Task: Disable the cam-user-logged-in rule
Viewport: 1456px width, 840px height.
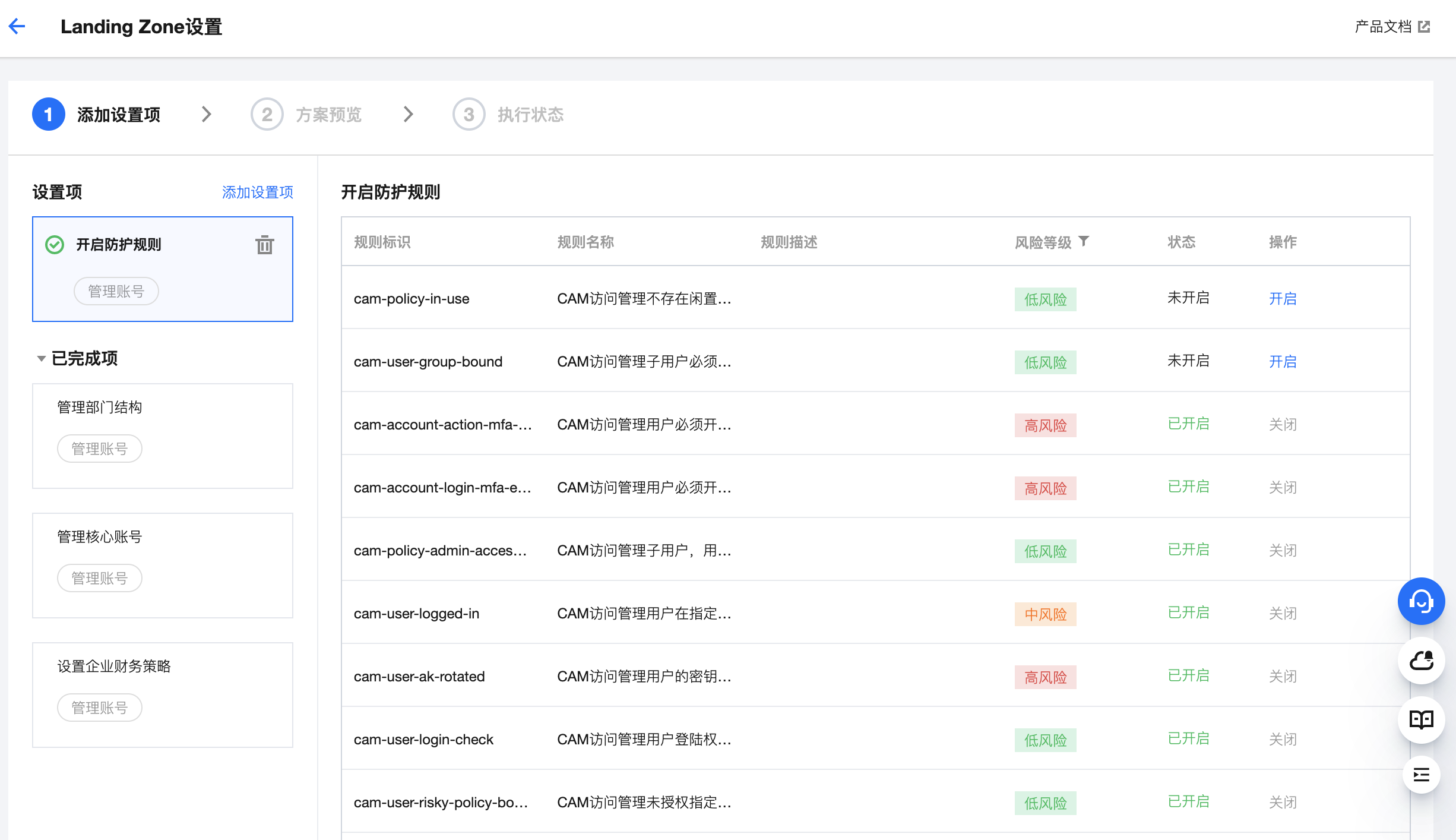Action: pos(1282,613)
